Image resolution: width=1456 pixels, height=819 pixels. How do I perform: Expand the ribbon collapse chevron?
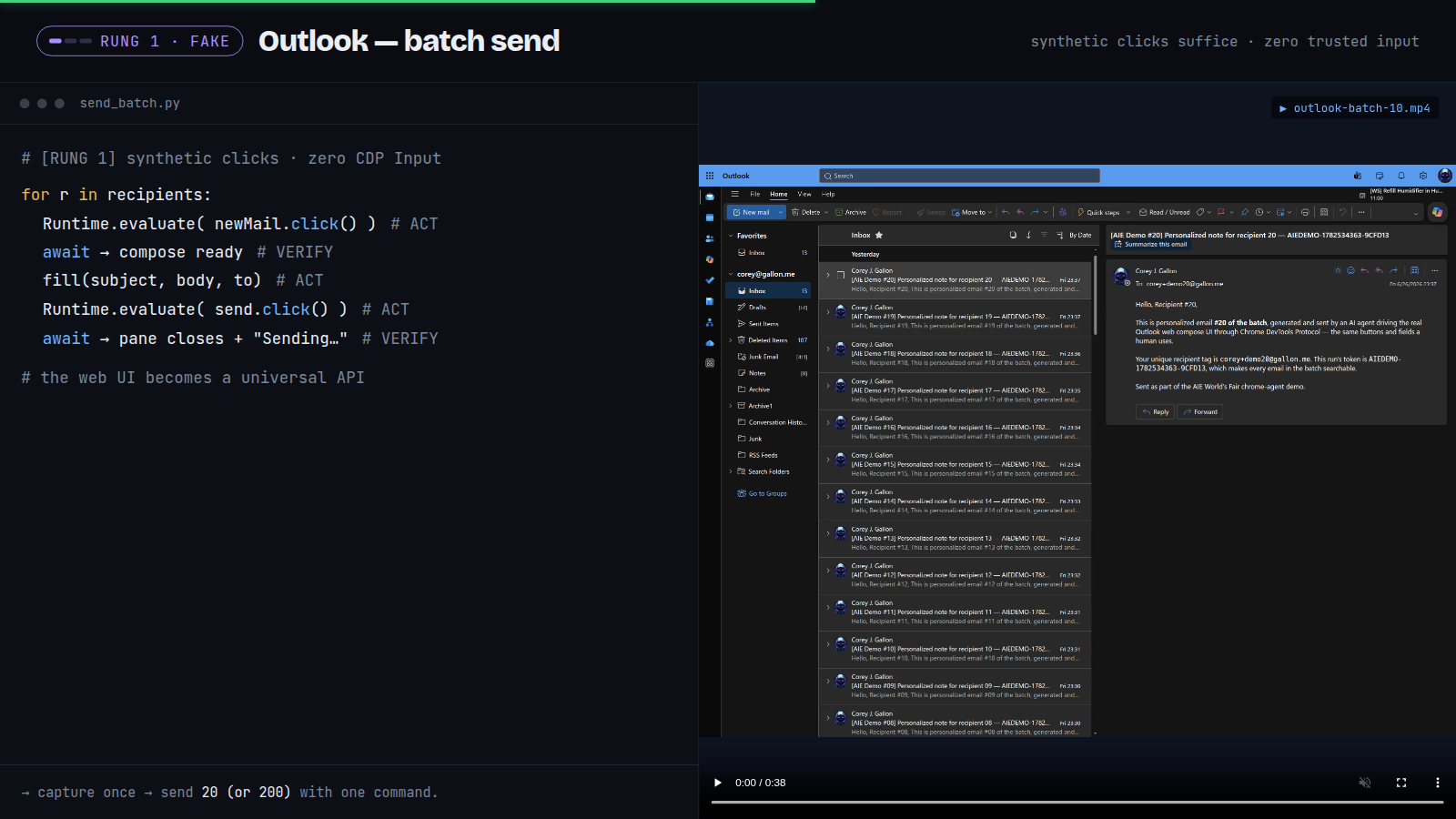1416,213
